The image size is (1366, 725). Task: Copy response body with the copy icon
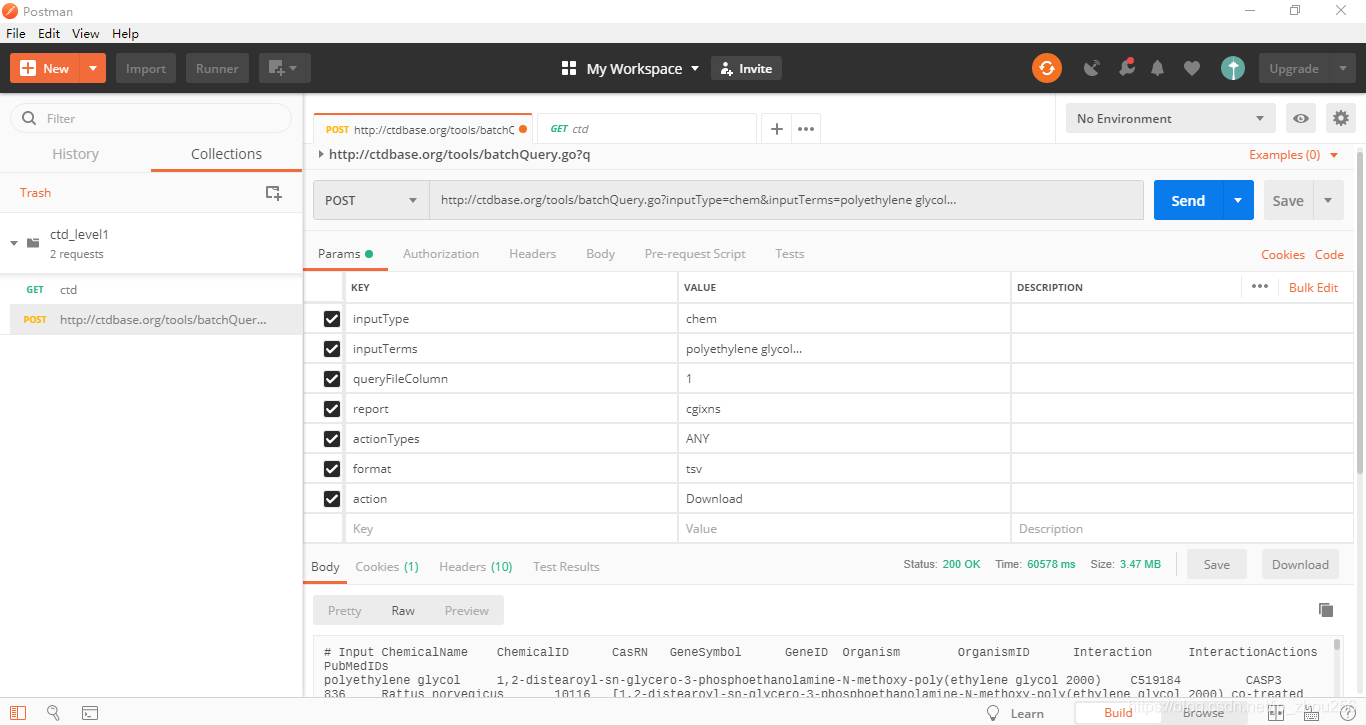click(x=1326, y=610)
